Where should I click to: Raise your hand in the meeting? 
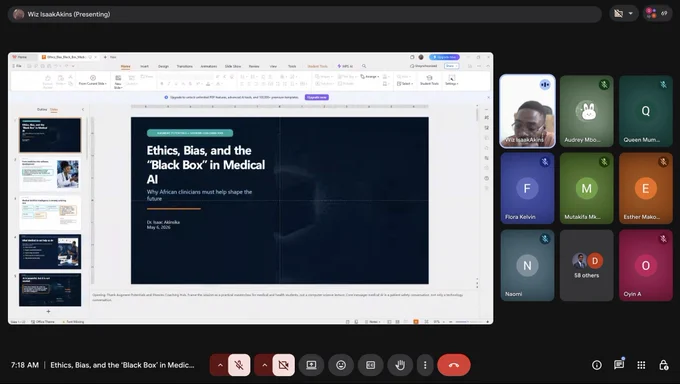click(x=400, y=365)
